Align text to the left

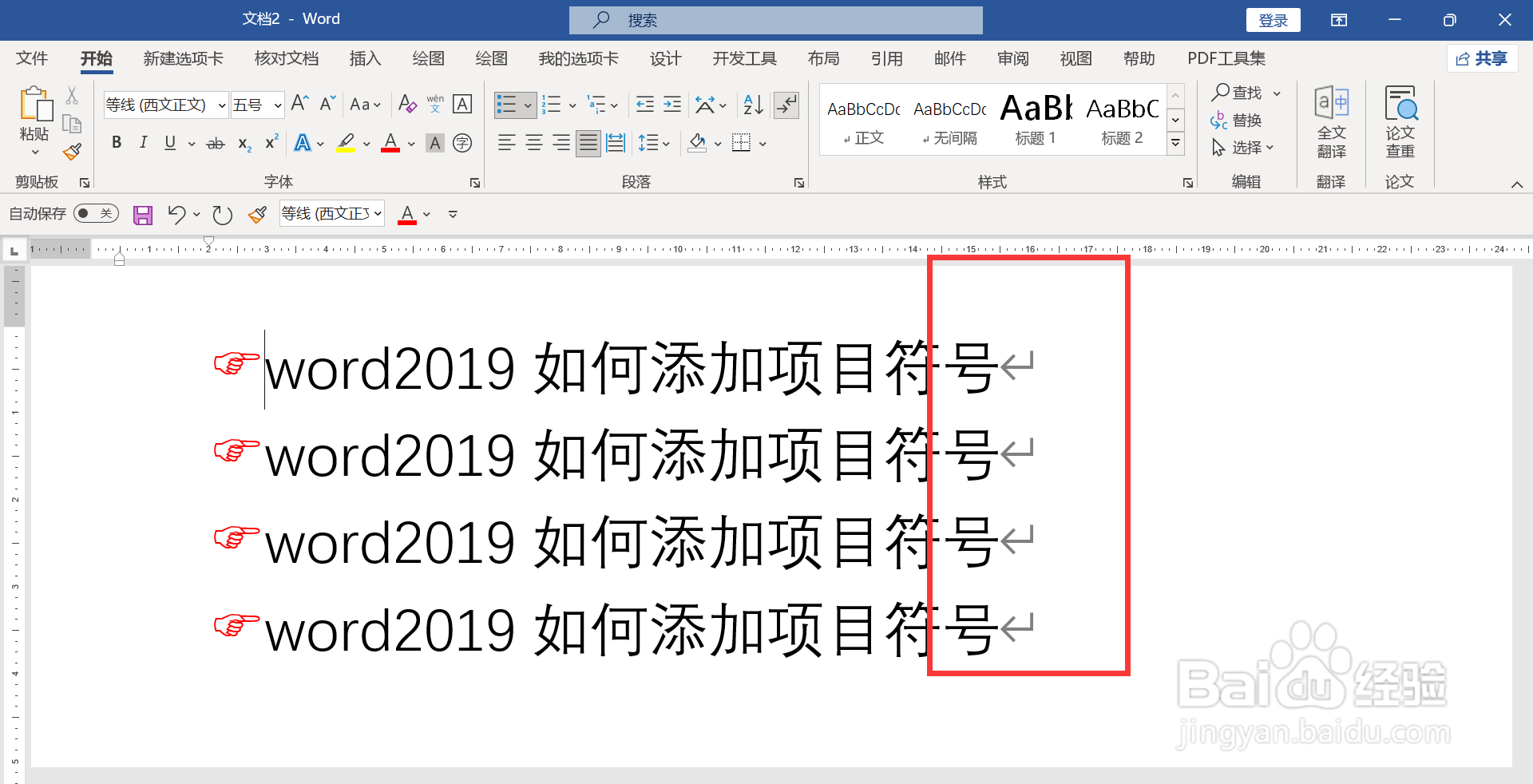point(506,143)
